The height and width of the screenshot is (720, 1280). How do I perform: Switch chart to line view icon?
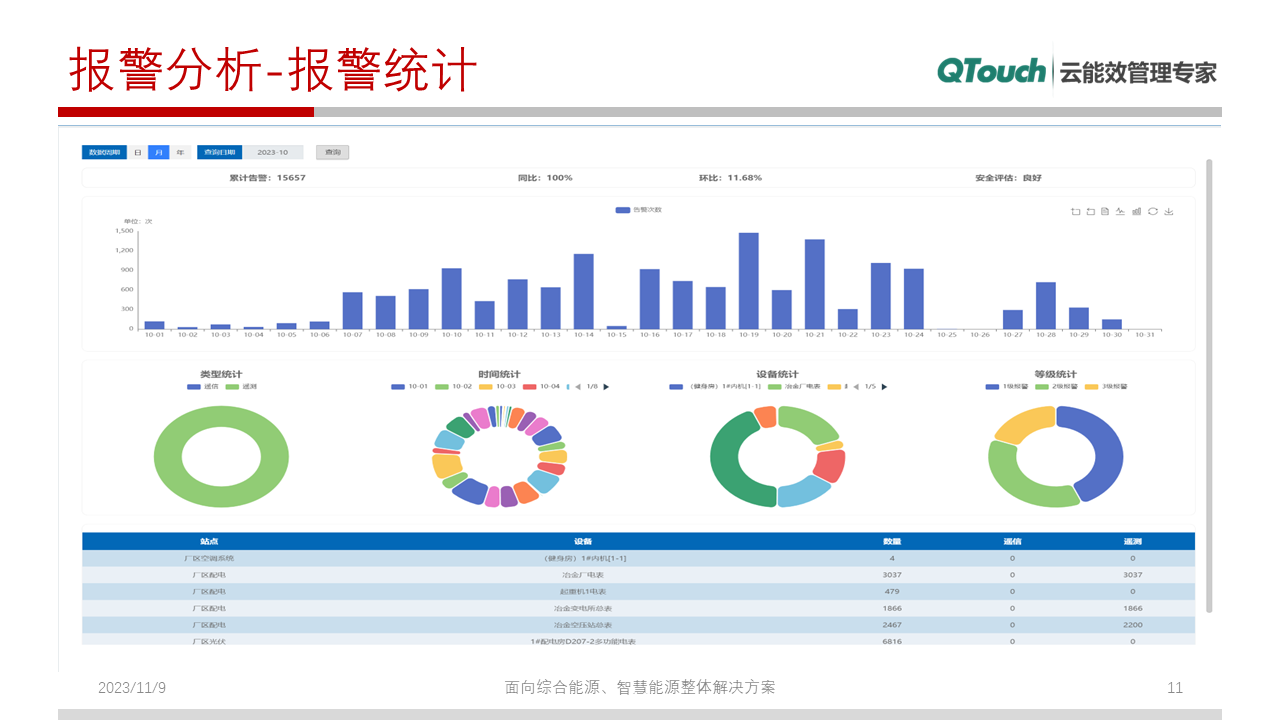[1120, 211]
